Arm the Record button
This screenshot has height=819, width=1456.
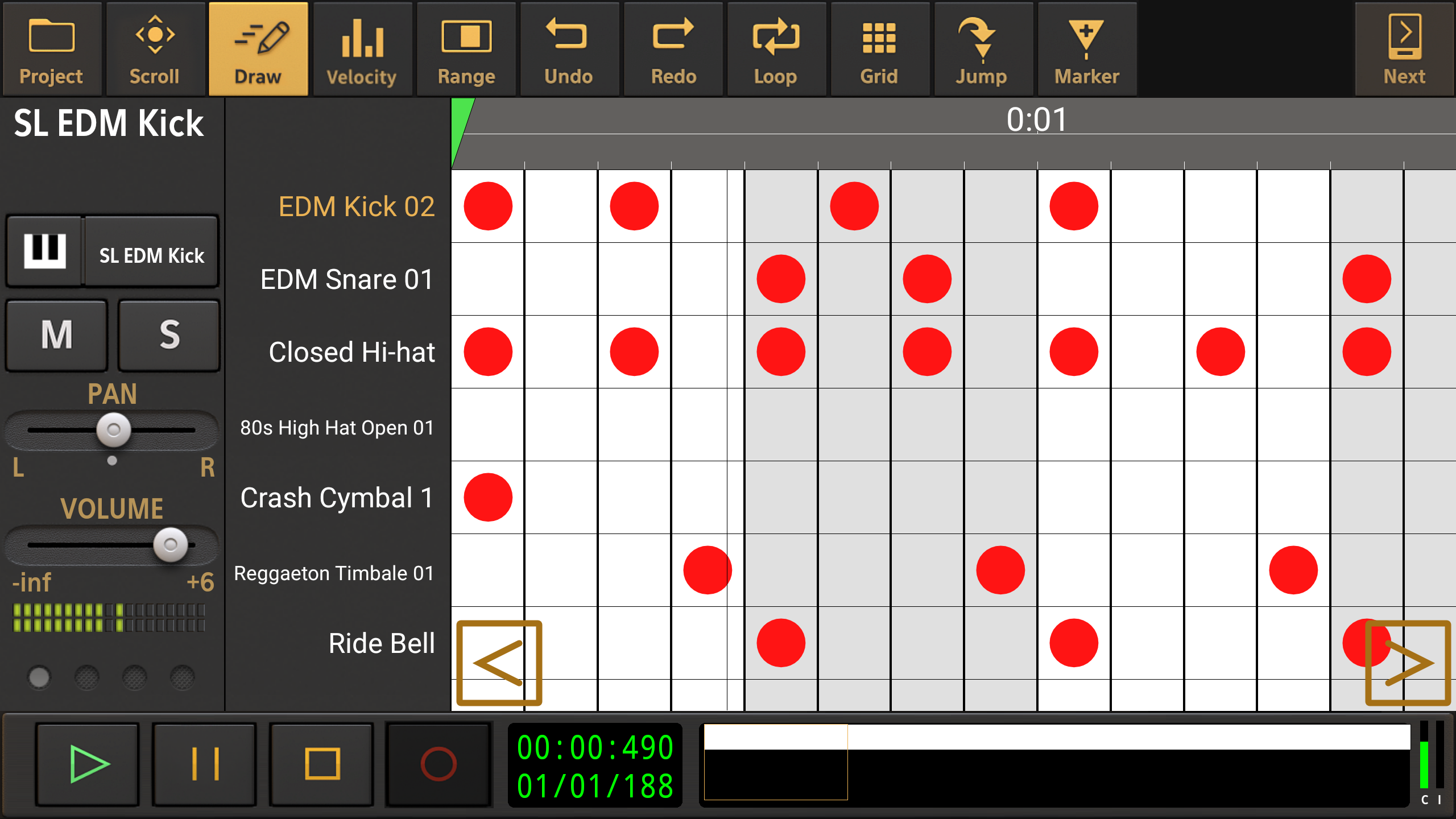pos(438,764)
